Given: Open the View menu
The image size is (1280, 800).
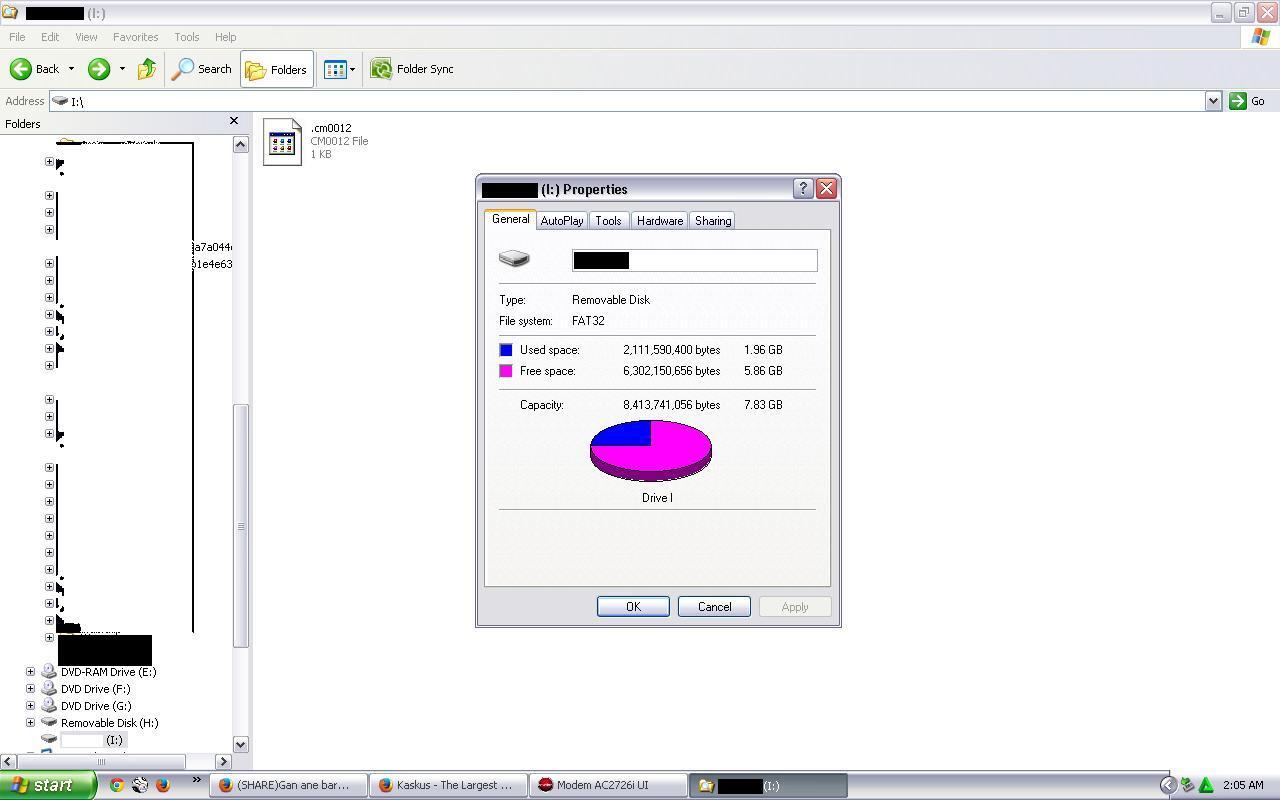Looking at the screenshot, I should click(86, 37).
